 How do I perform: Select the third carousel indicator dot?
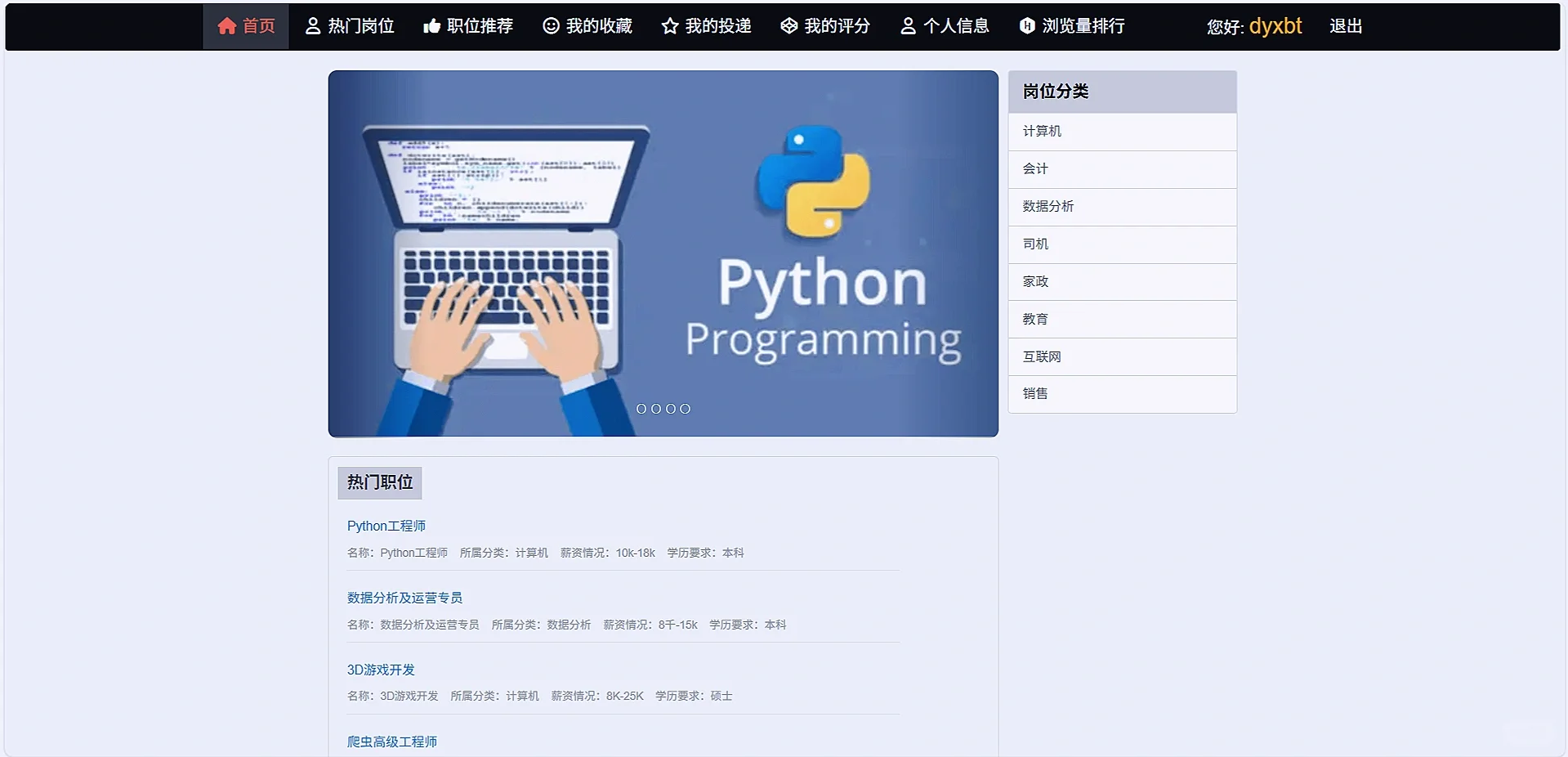(x=671, y=409)
